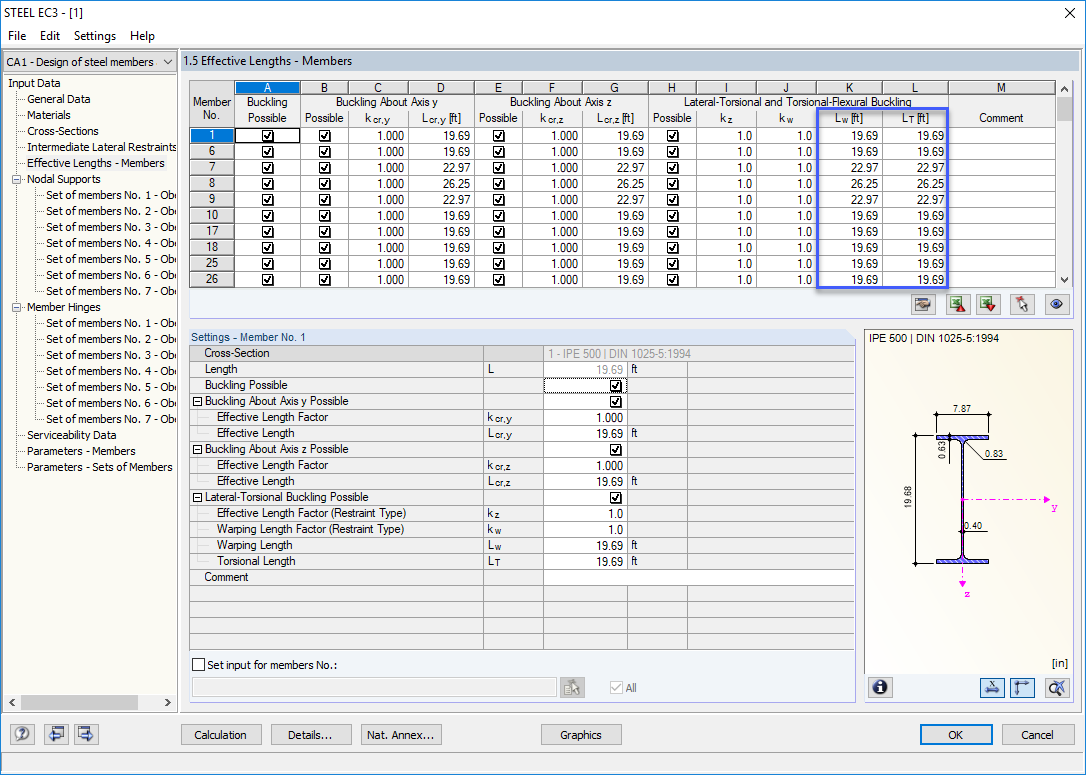1086x775 pixels.
Task: Disable Lateral-Torsional Buckling for Member 1 in Settings
Action: pyautogui.click(x=616, y=497)
